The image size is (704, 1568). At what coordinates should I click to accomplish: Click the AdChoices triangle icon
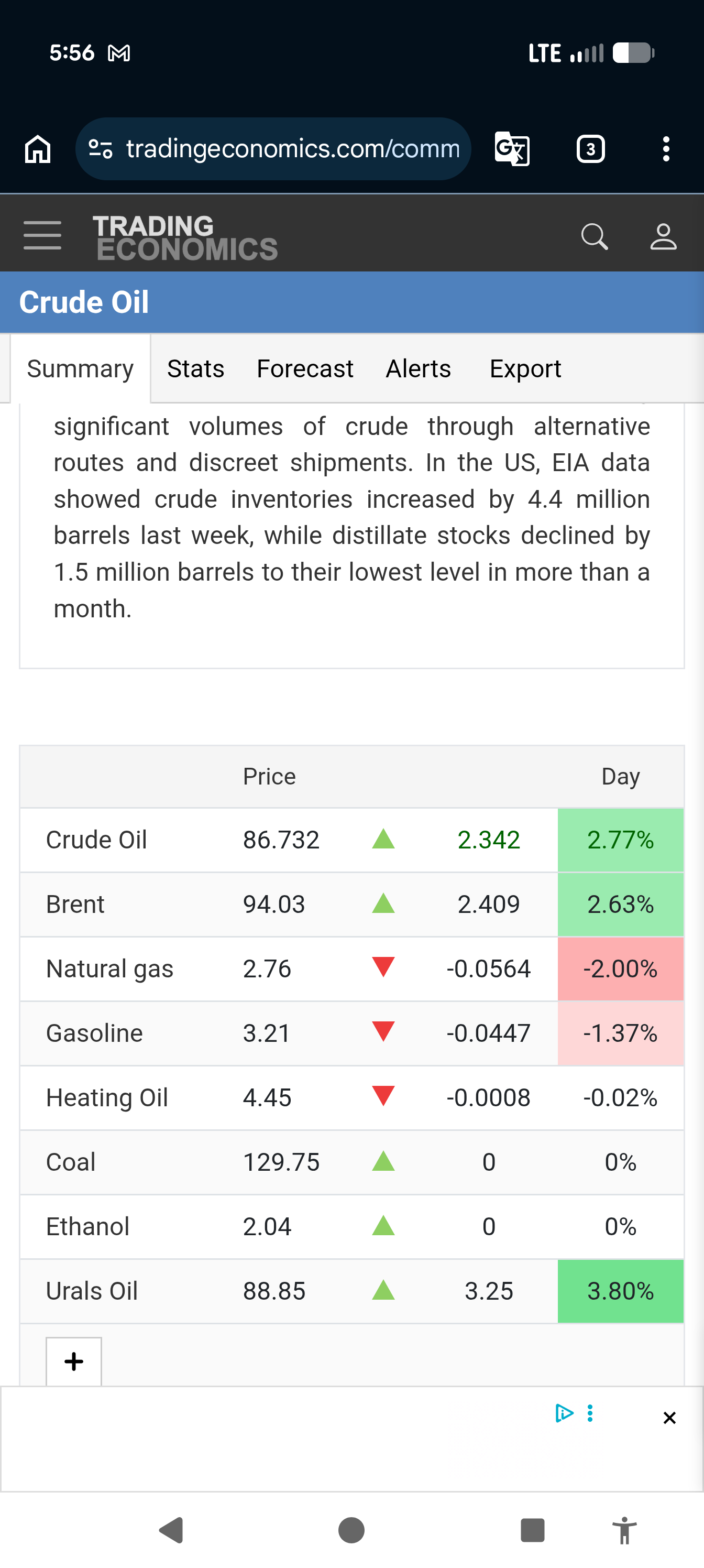(564, 1413)
